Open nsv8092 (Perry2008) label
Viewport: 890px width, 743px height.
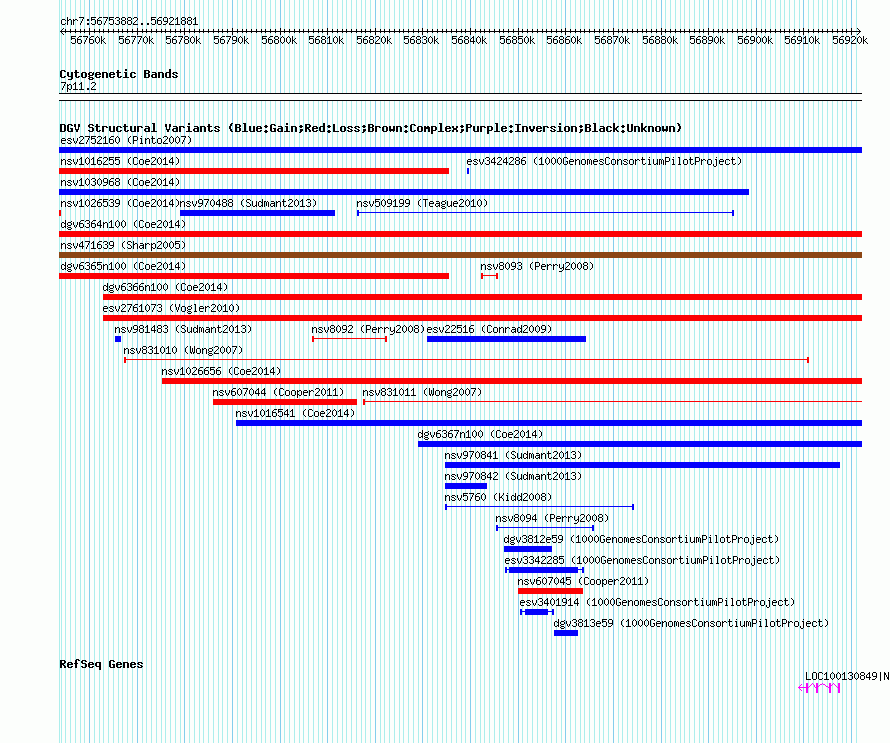368,329
